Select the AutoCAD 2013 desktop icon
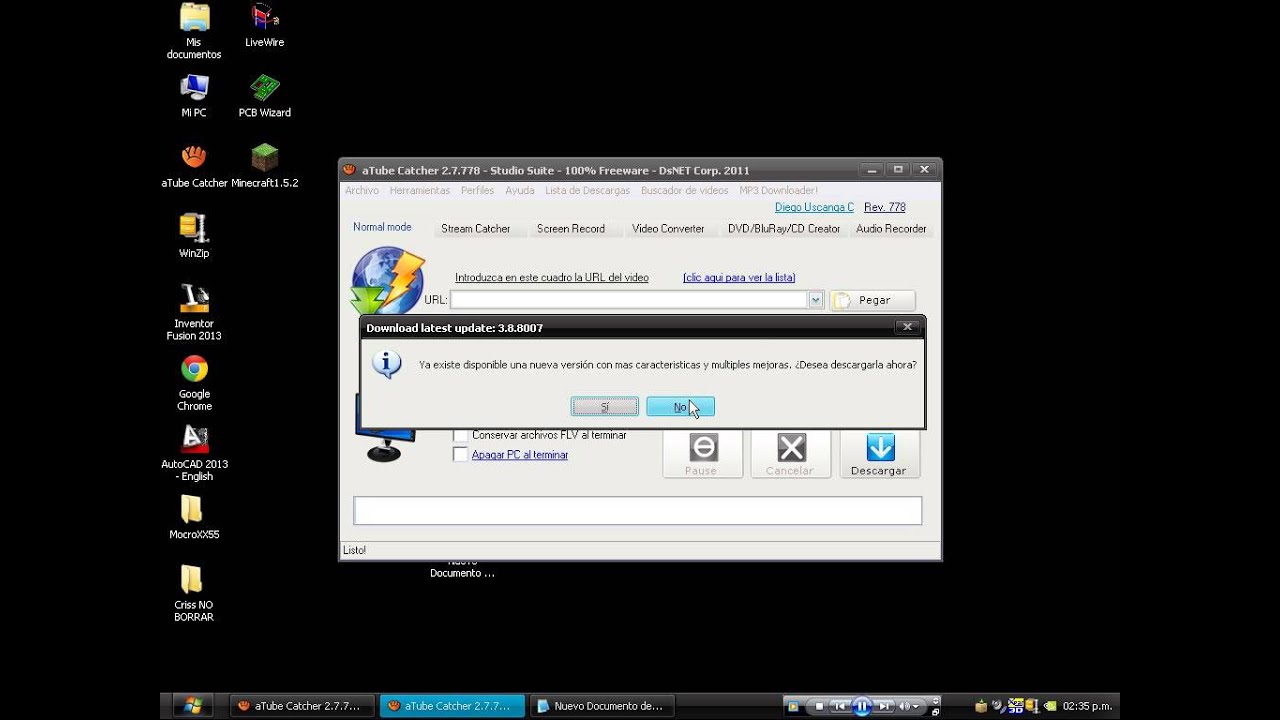The height and width of the screenshot is (720, 1280). (194, 453)
